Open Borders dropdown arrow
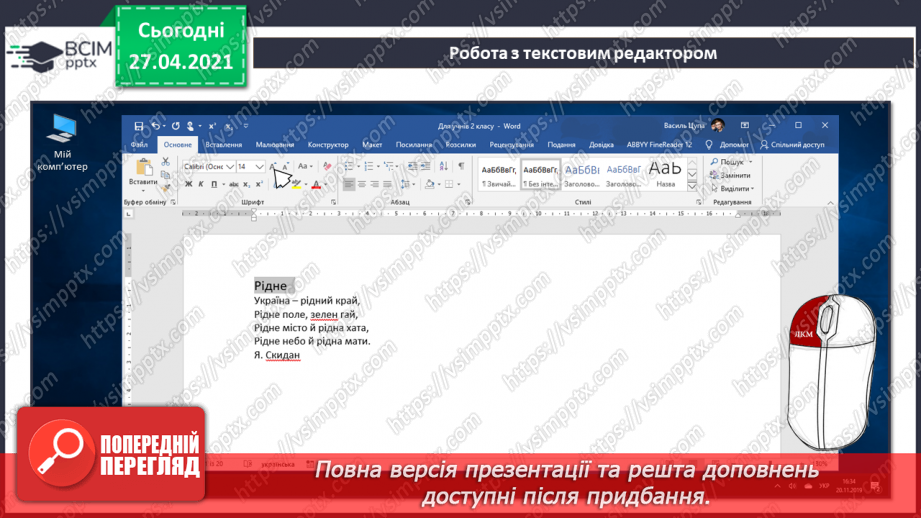 (x=459, y=184)
